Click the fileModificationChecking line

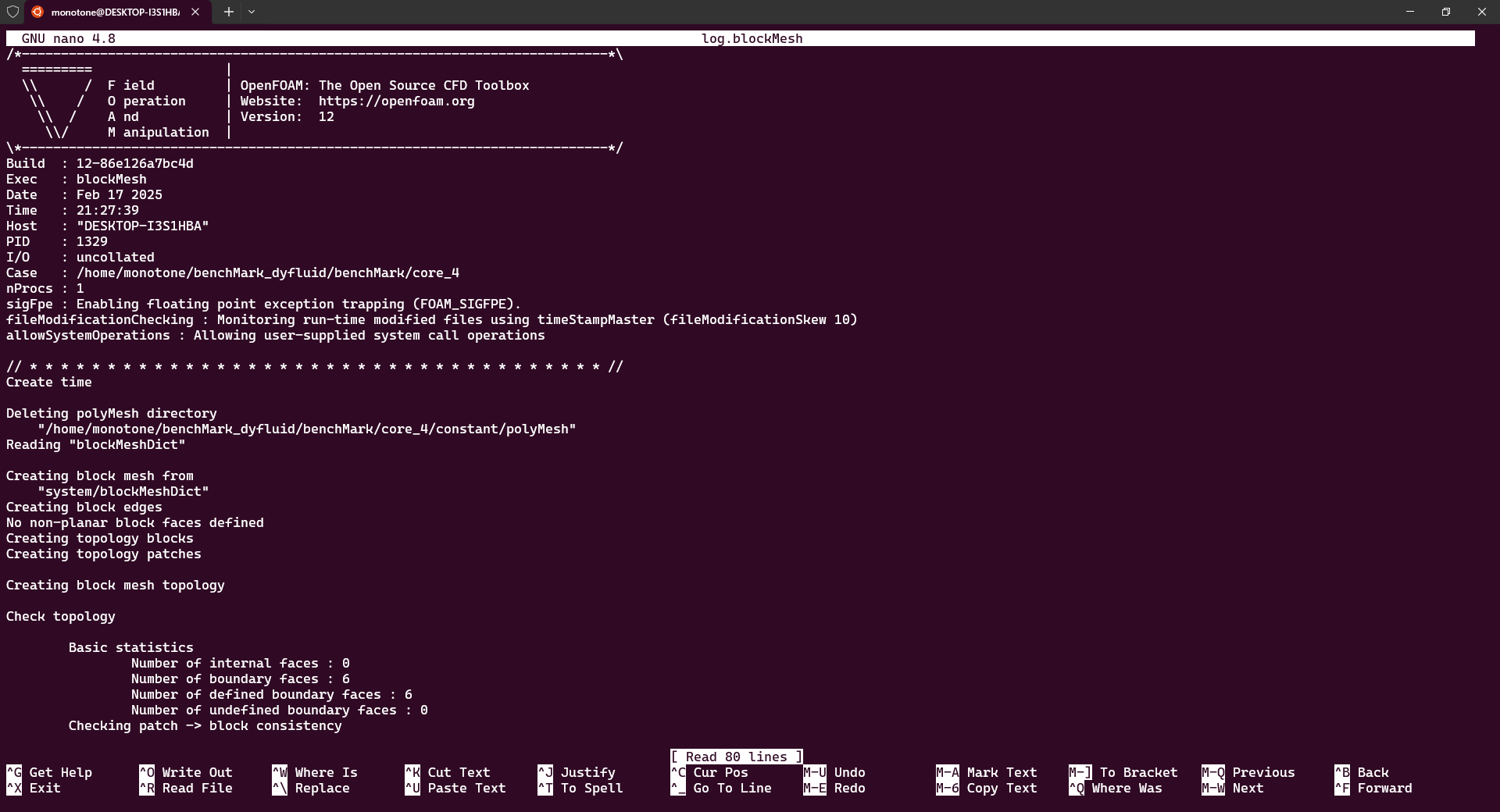[x=432, y=319]
